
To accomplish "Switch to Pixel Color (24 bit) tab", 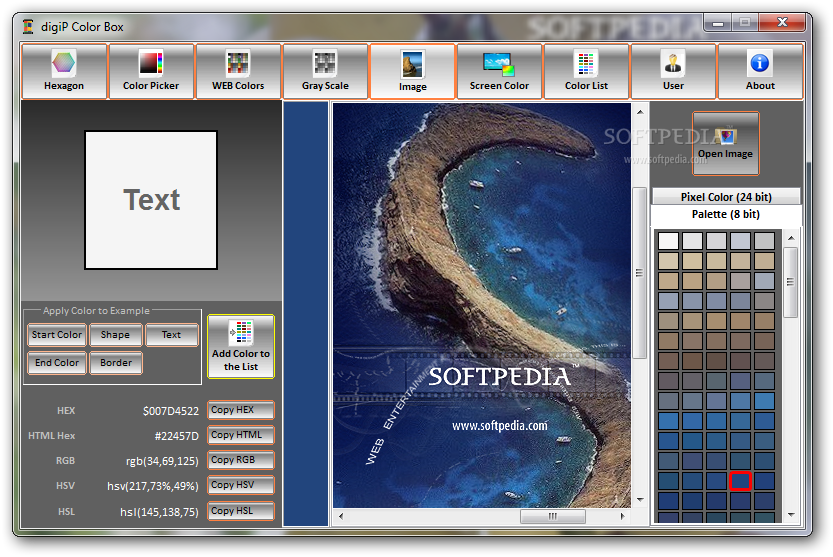I will (726, 197).
